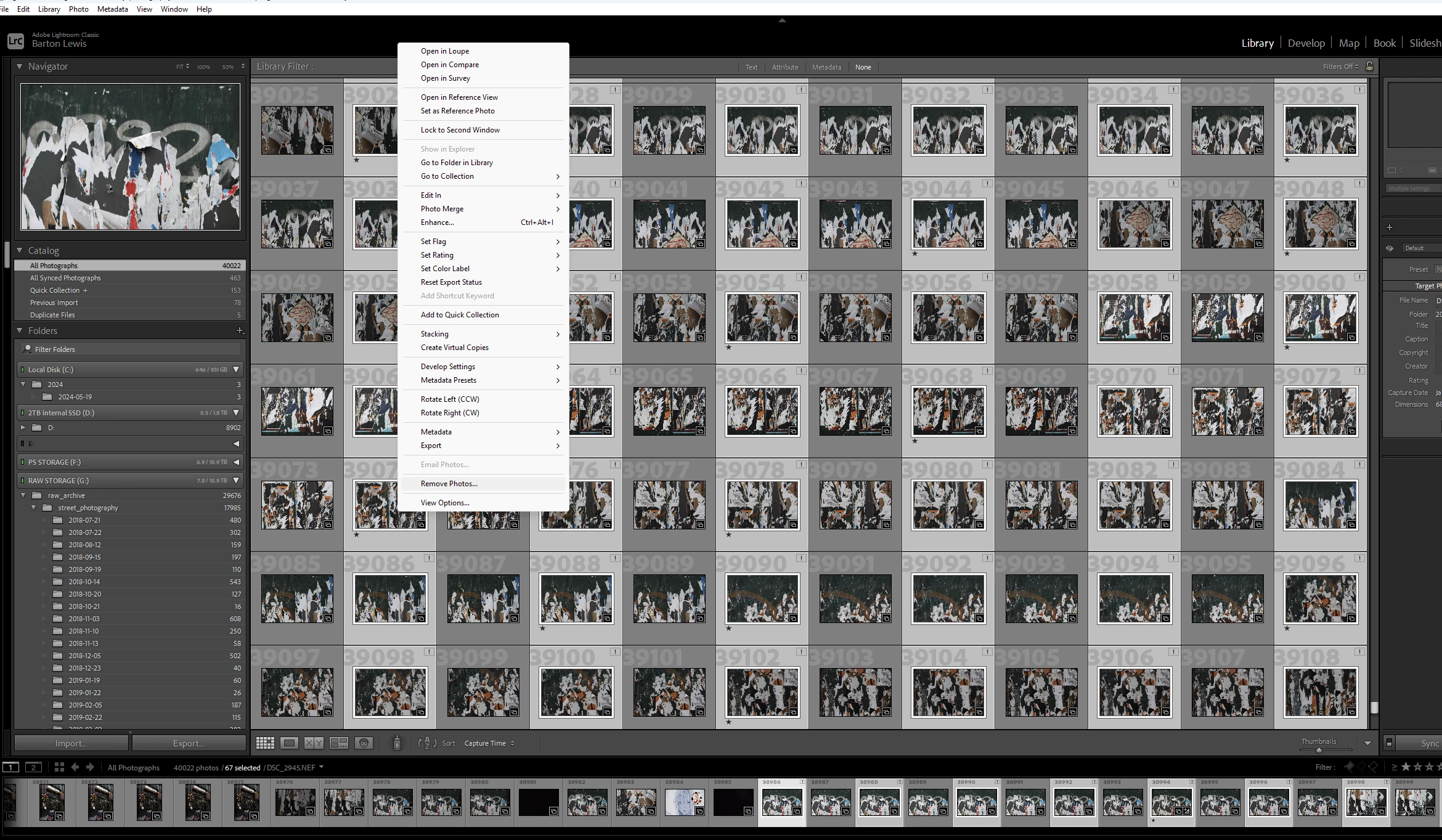Toggle the Default preset eye visibility switch
Viewport: 1442px width, 840px height.
click(1390, 248)
